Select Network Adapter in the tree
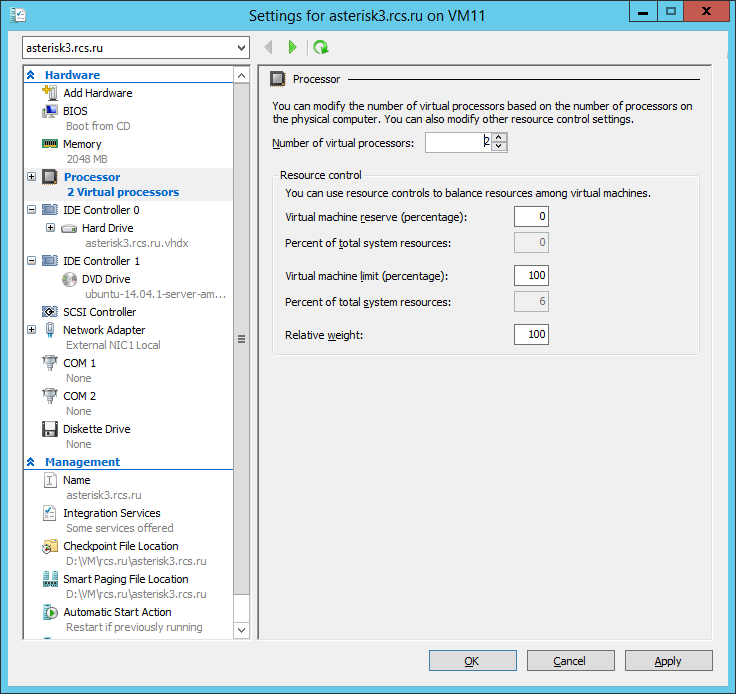The height and width of the screenshot is (694, 736). (x=104, y=330)
